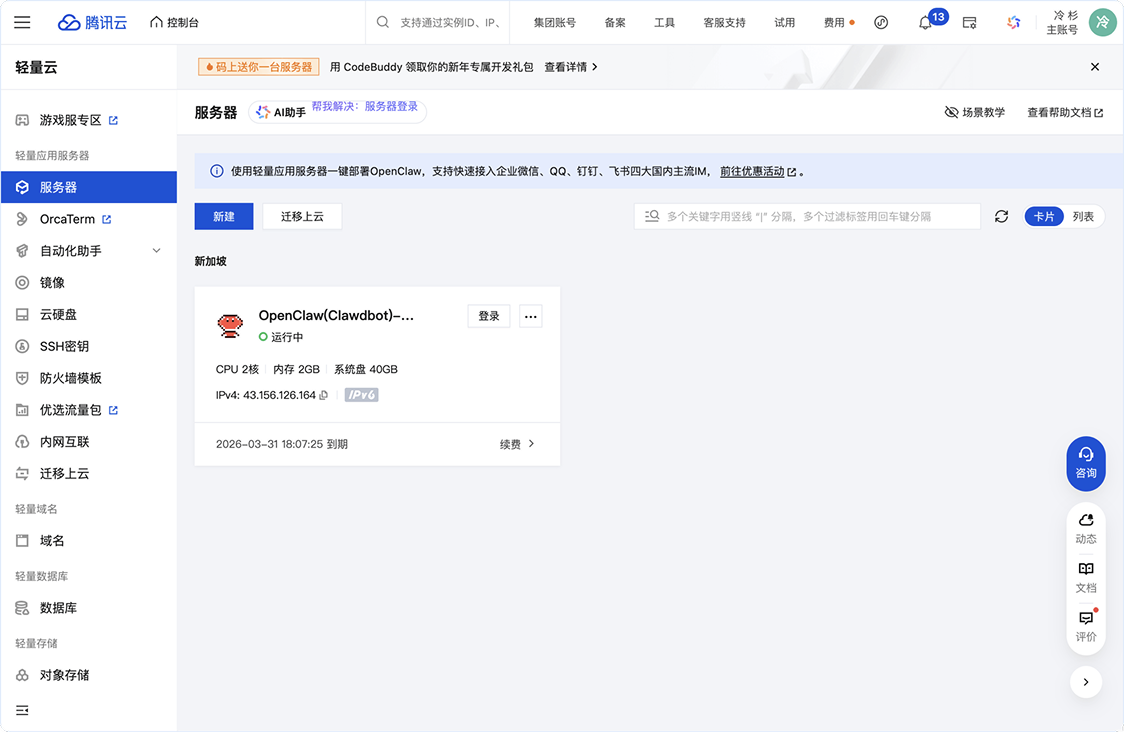Open the more options menu on server card

click(531, 317)
